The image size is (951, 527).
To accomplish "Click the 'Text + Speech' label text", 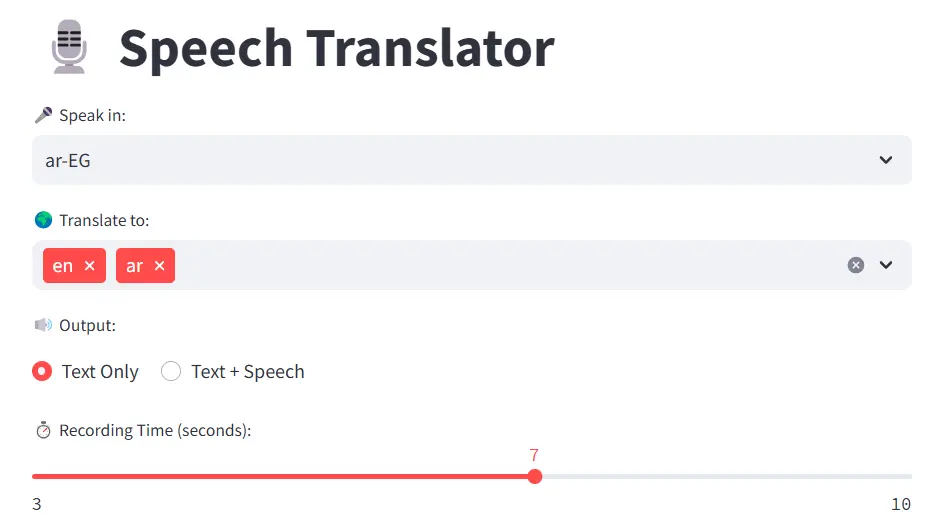I will (x=248, y=371).
